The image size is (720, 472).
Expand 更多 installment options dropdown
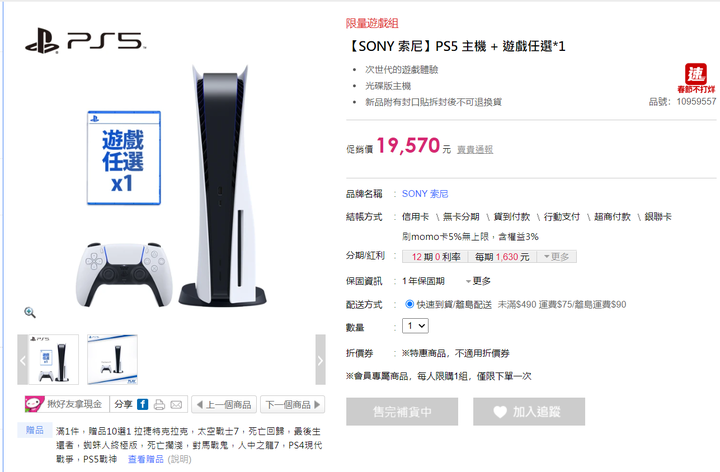pos(557,257)
